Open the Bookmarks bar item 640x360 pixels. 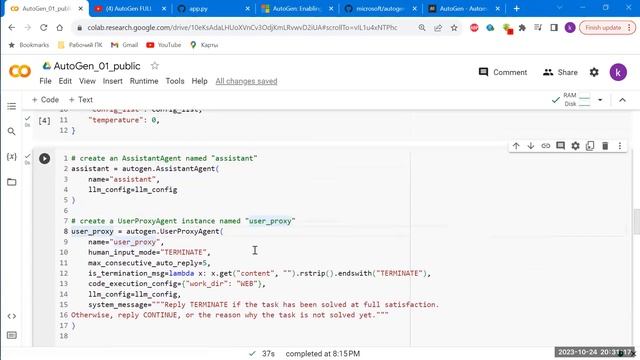[x=29, y=45]
